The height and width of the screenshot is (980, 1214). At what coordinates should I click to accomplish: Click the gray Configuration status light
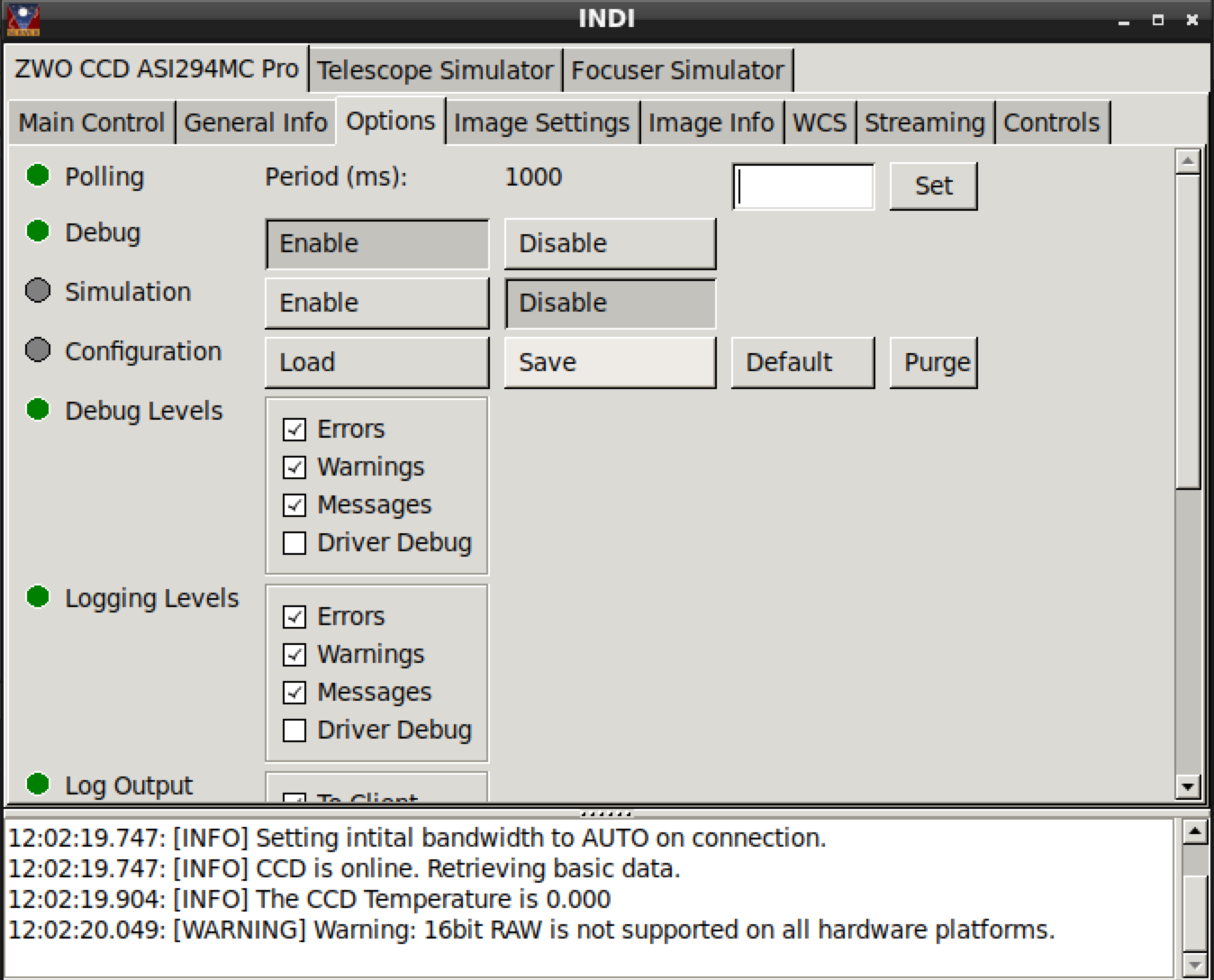tap(38, 349)
